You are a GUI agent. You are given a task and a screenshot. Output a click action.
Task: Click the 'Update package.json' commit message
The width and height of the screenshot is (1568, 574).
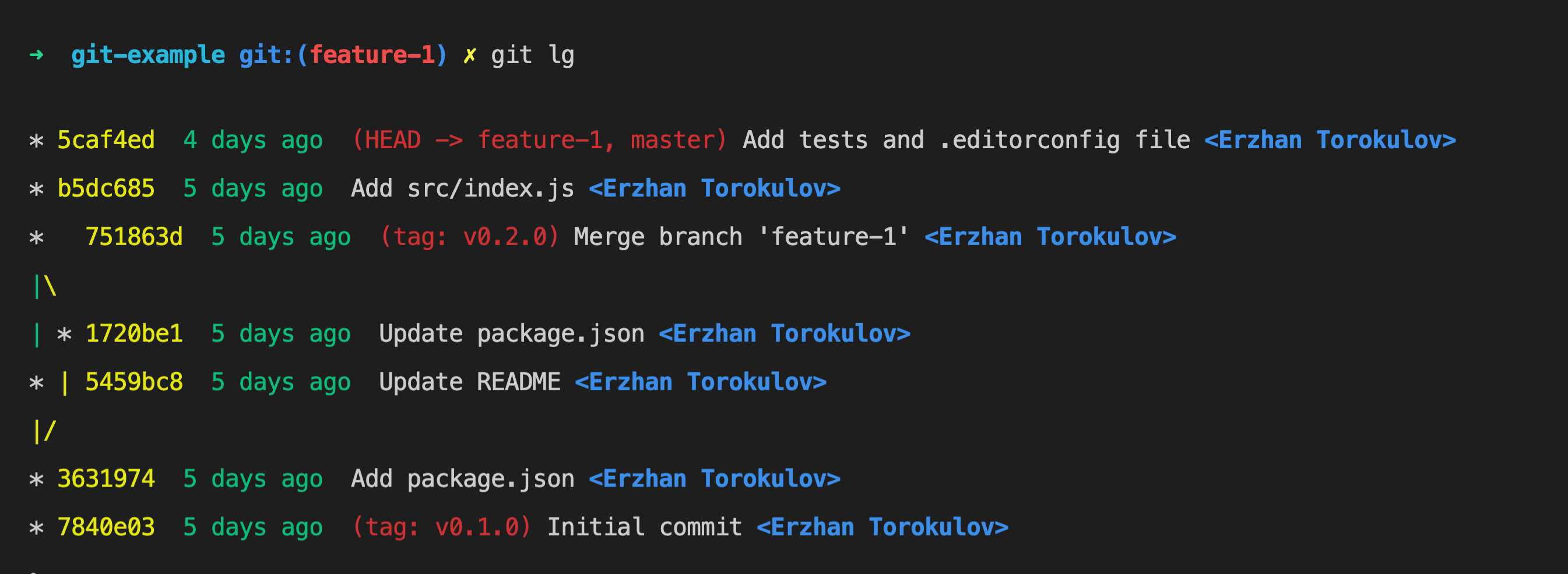coord(511,333)
